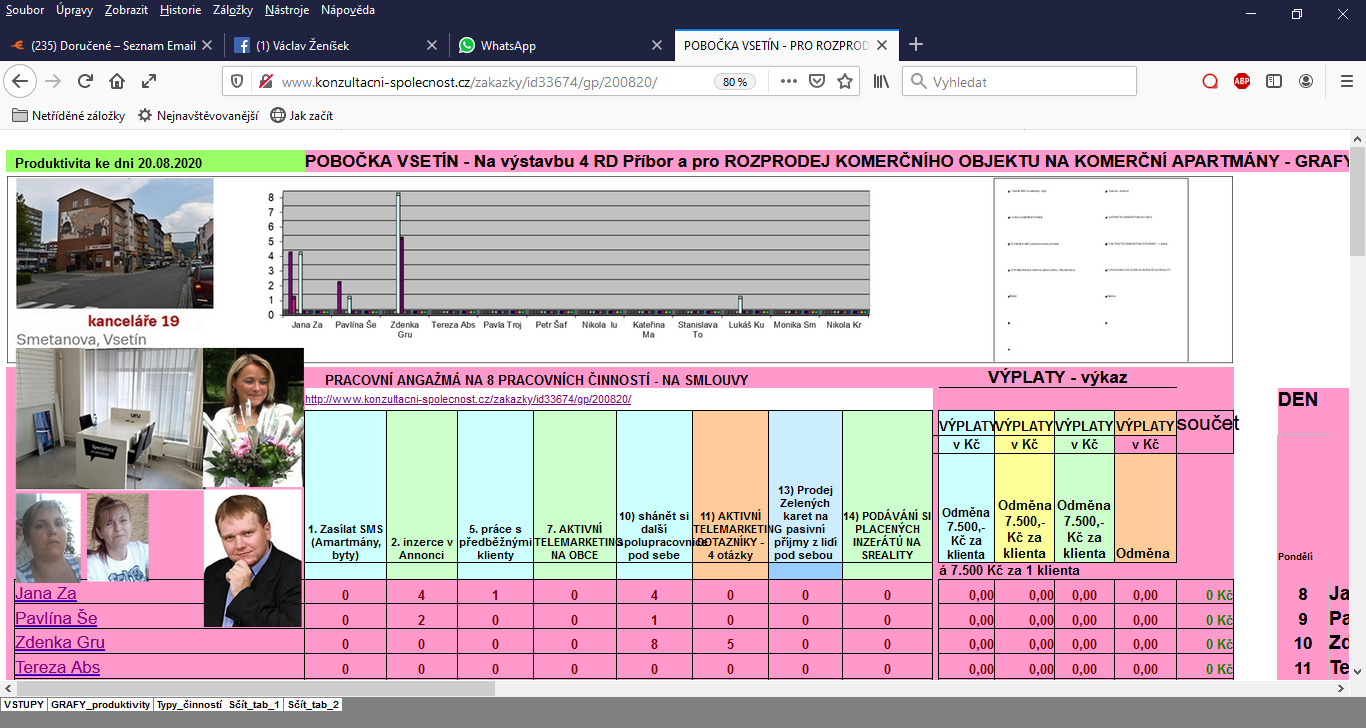Viewport: 1366px width, 728px height.
Task: Open the Záložky menu
Action: pyautogui.click(x=233, y=10)
